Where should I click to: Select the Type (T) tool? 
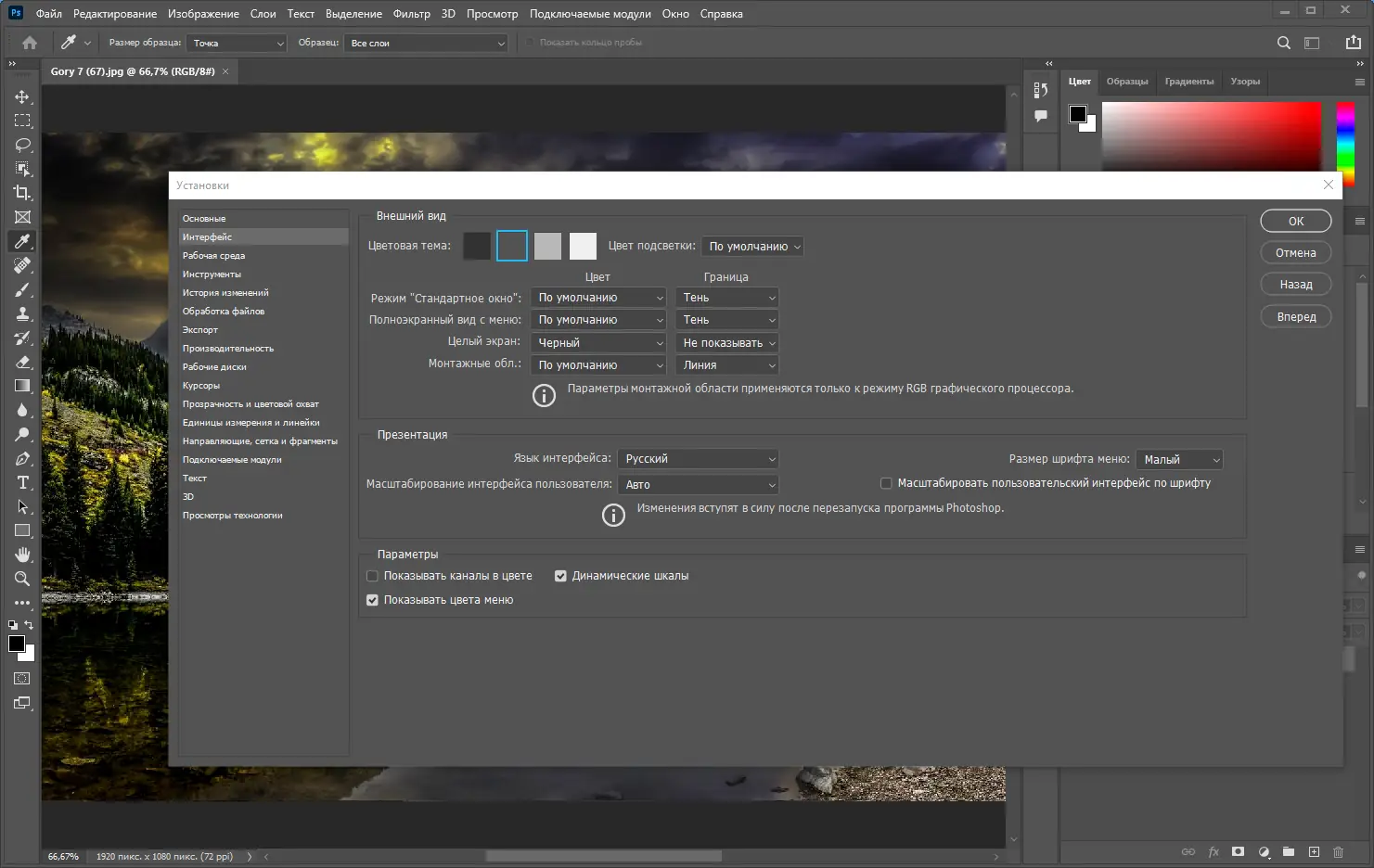[x=22, y=482]
